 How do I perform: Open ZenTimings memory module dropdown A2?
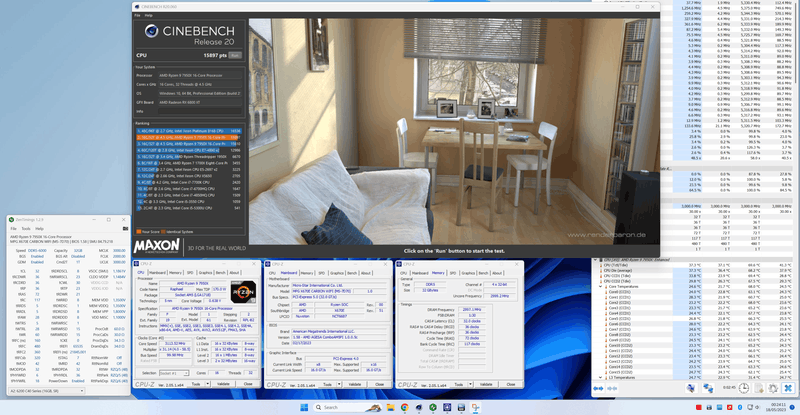pos(47,391)
